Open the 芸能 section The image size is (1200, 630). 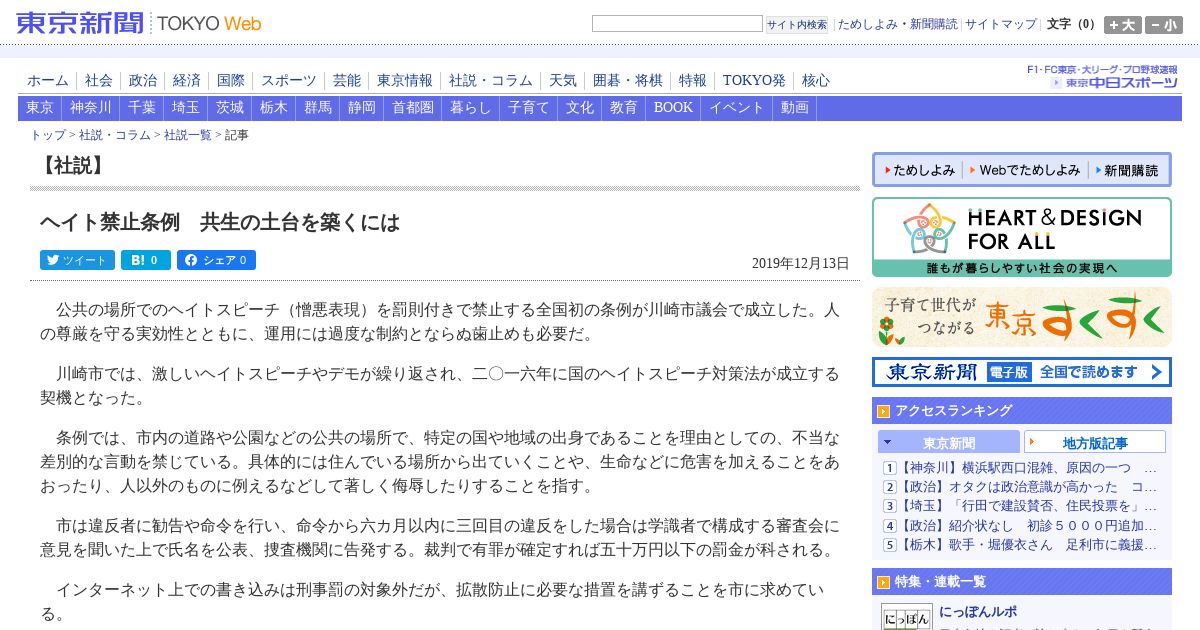tap(347, 80)
